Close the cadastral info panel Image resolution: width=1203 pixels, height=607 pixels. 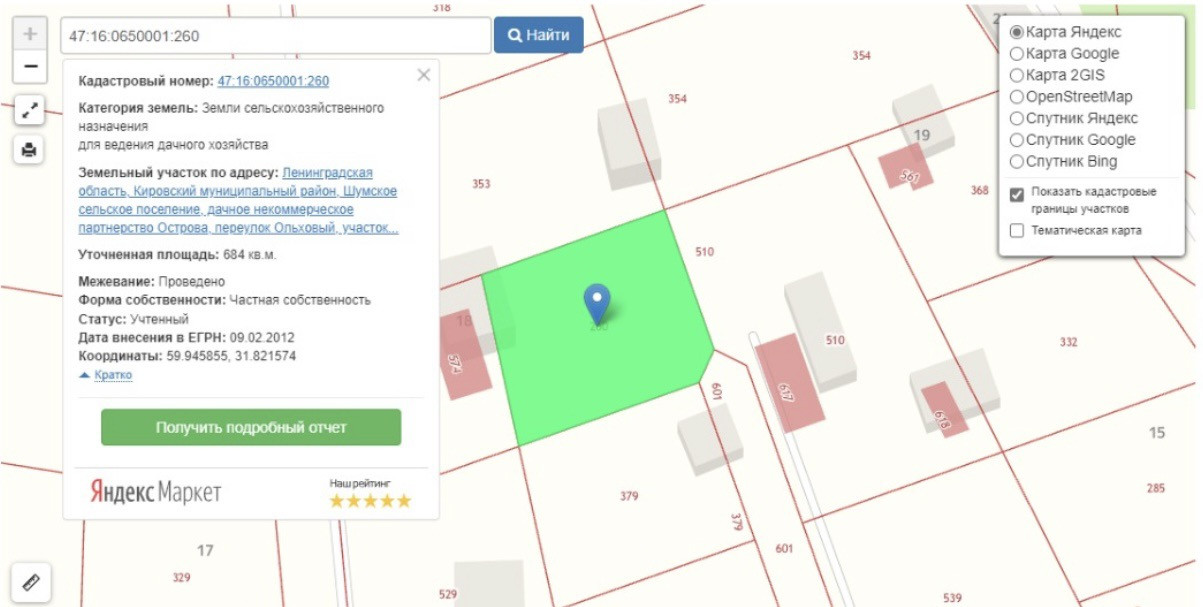coord(424,74)
